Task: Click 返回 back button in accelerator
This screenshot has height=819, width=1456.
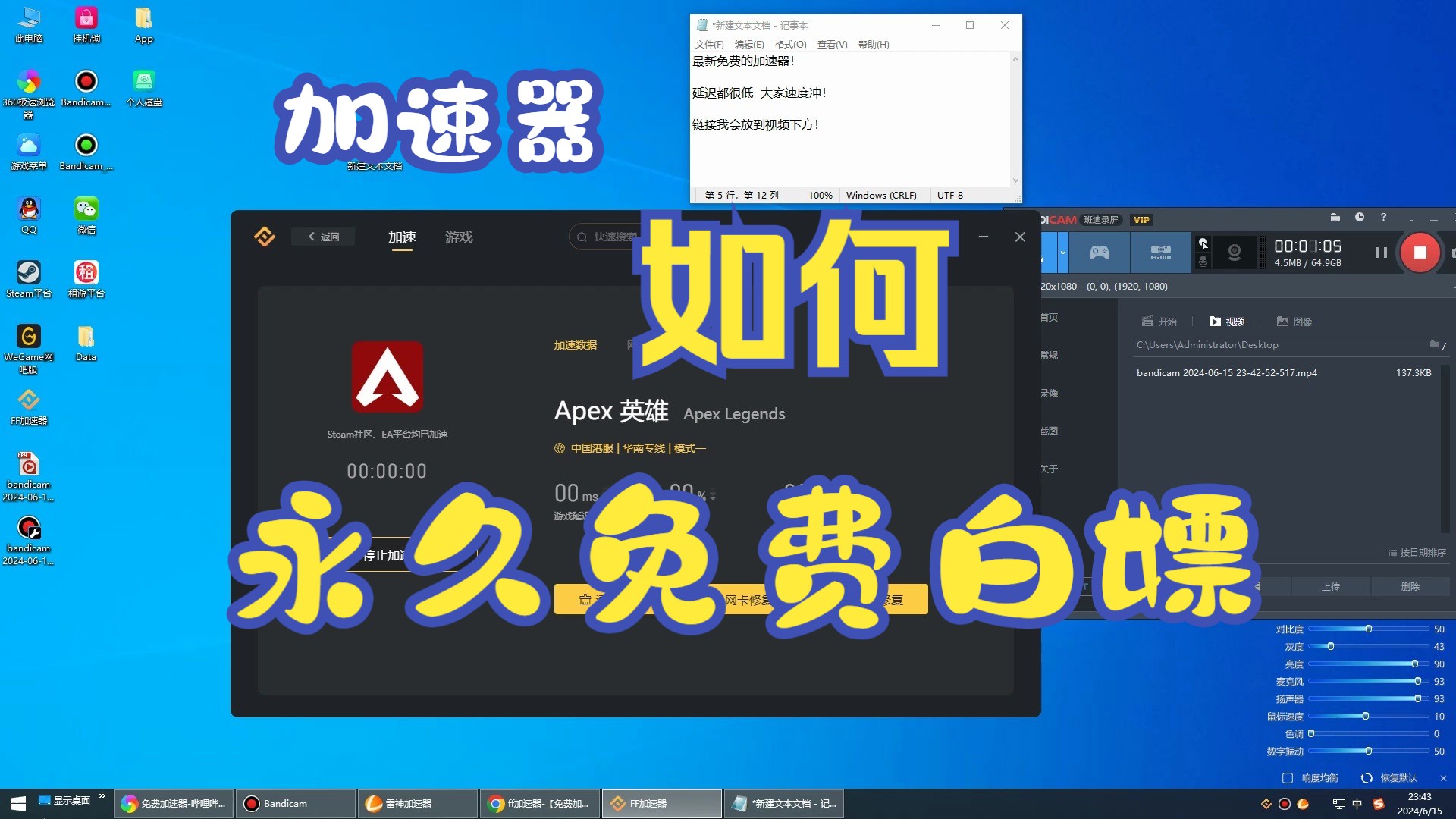Action: coord(324,237)
